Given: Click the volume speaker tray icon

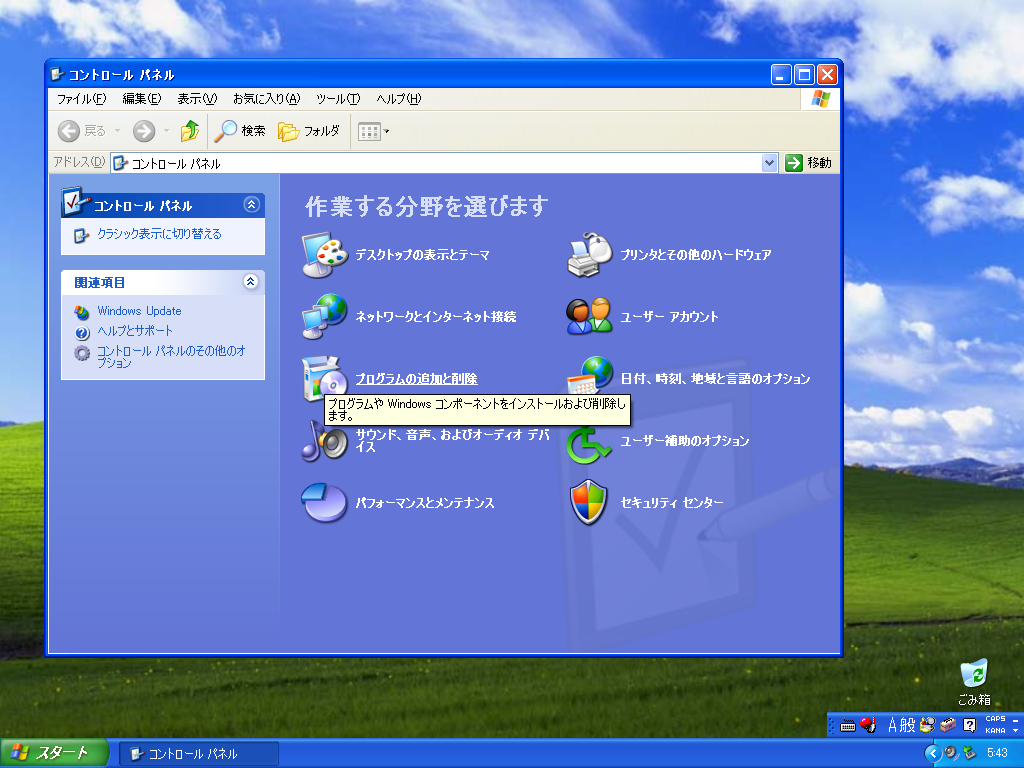Looking at the screenshot, I should point(951,753).
